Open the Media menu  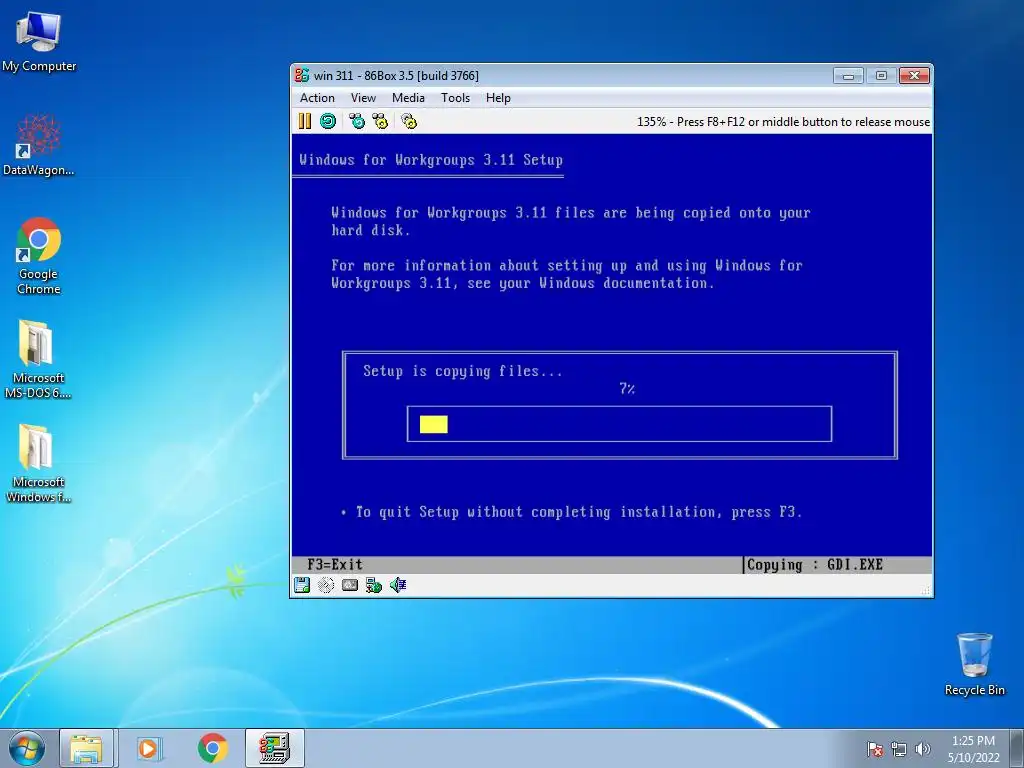click(408, 98)
